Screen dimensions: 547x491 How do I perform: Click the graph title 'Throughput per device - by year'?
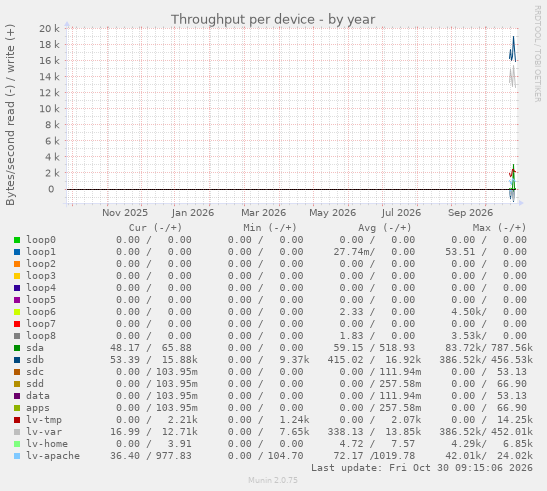click(x=273, y=20)
